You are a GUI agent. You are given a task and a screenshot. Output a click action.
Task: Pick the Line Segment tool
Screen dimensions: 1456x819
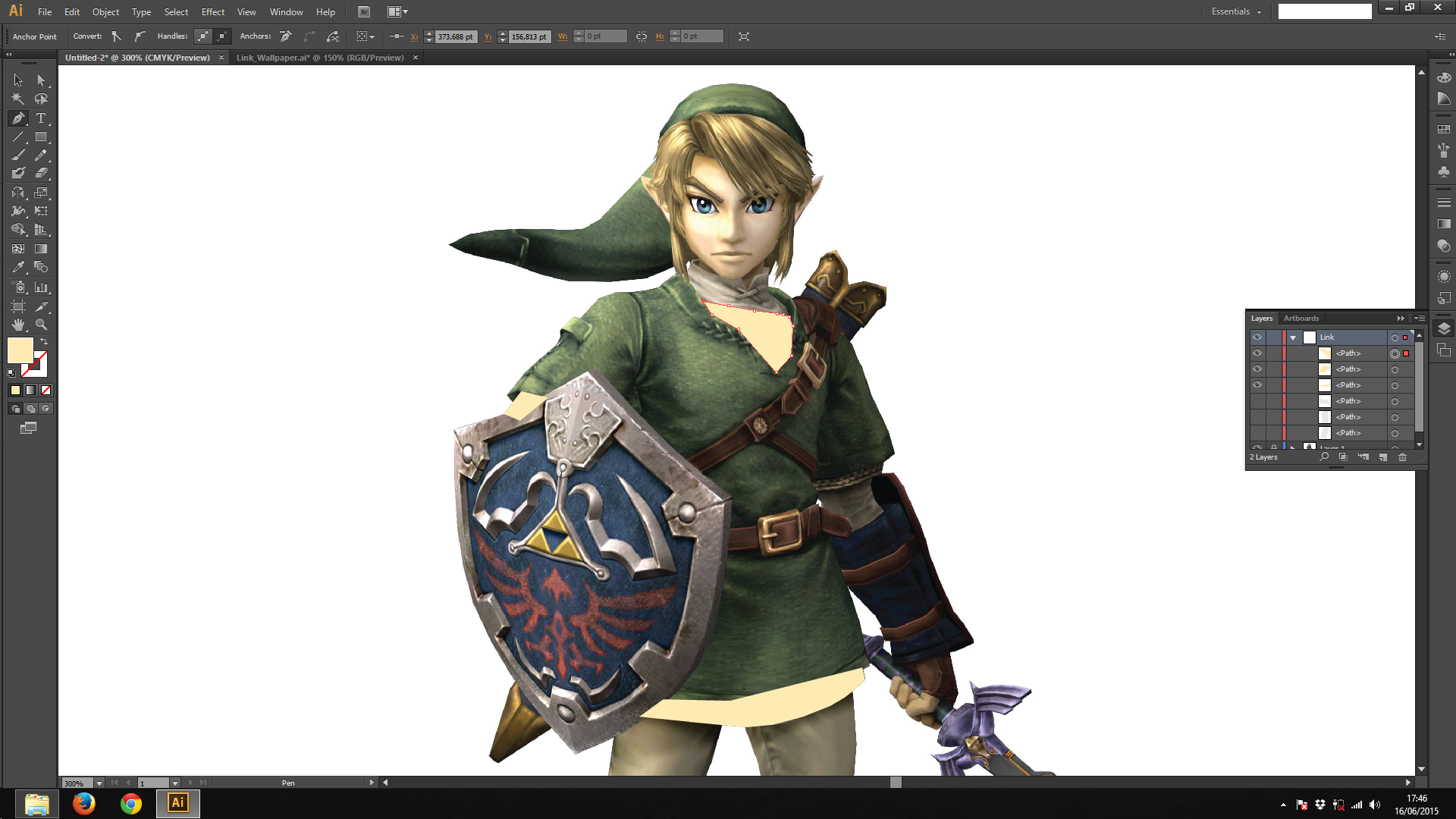point(18,137)
